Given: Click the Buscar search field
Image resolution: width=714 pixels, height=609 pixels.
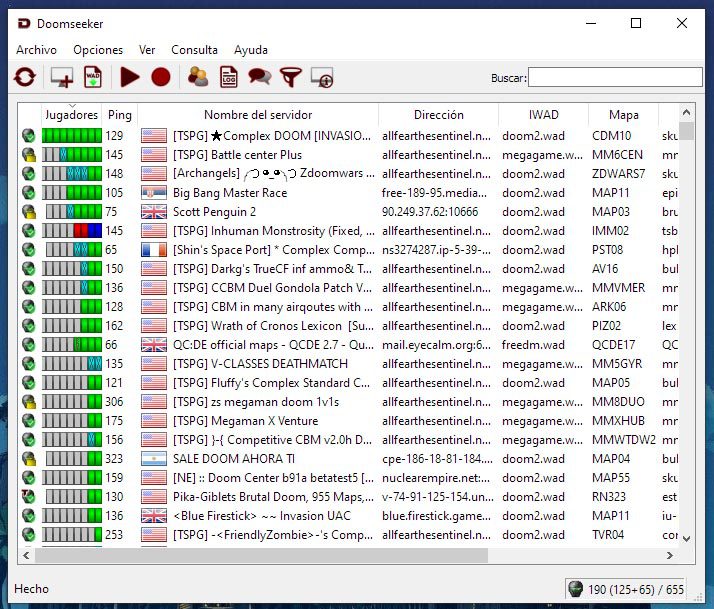Looking at the screenshot, I should [615, 77].
